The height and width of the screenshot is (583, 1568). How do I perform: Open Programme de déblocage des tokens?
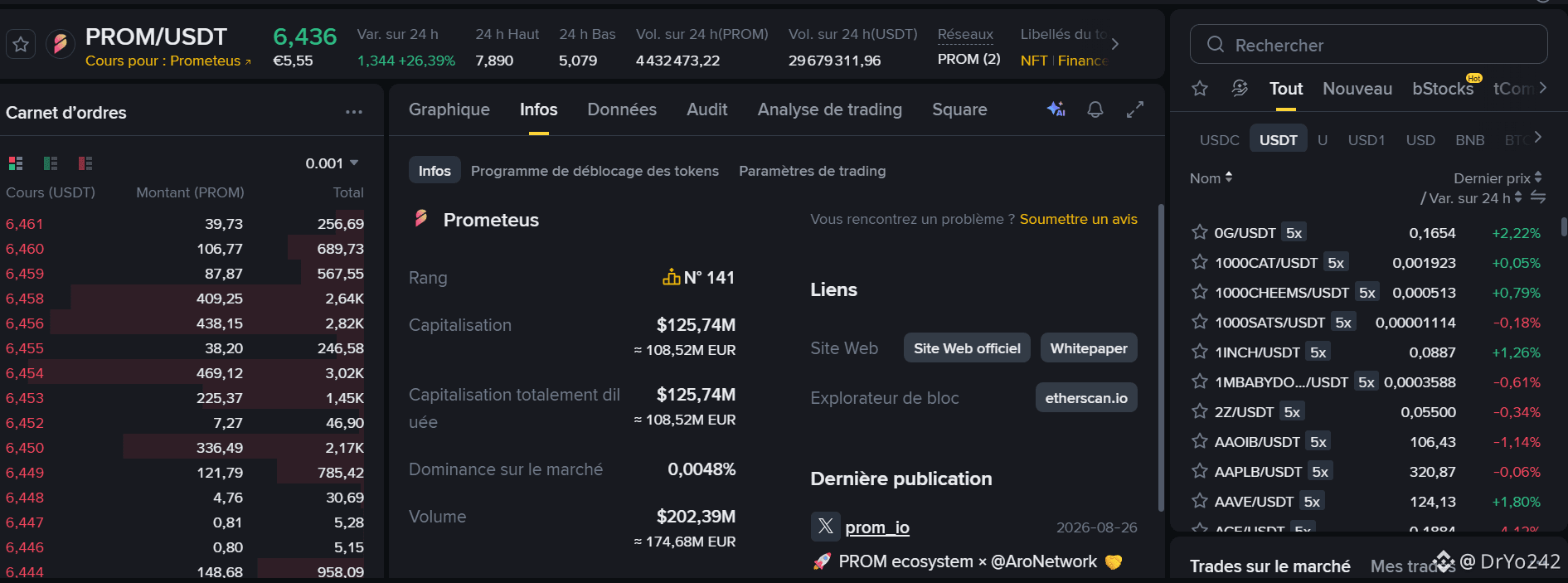click(595, 171)
